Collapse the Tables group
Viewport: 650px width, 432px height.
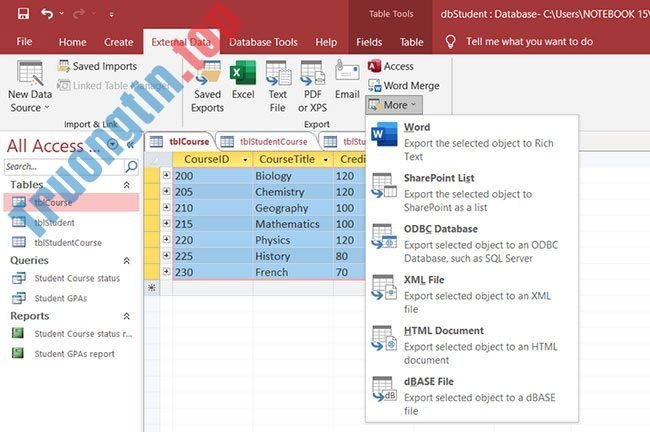[x=126, y=185]
